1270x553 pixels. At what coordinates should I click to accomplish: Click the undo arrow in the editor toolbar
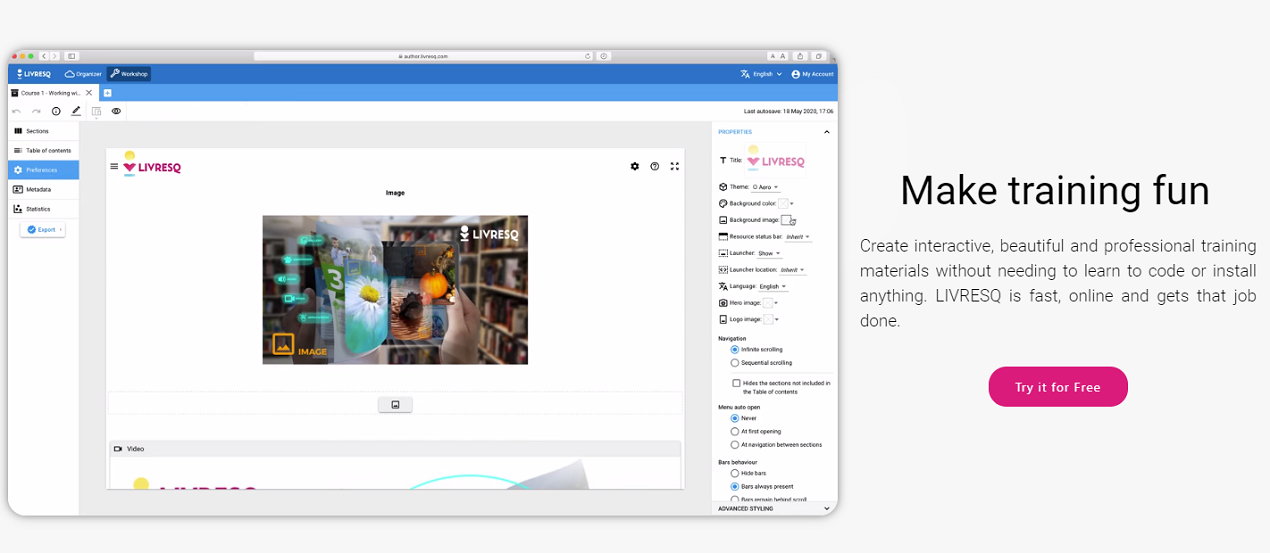click(16, 111)
